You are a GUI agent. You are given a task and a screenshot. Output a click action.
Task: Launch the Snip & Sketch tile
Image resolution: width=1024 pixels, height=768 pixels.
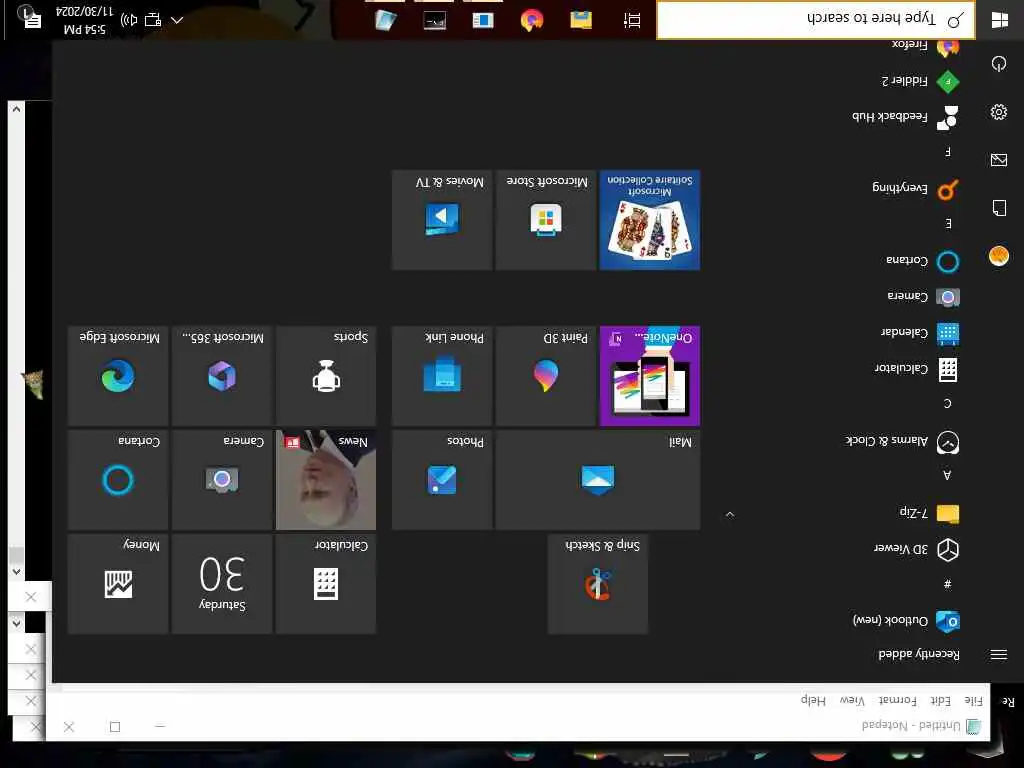tap(598, 583)
